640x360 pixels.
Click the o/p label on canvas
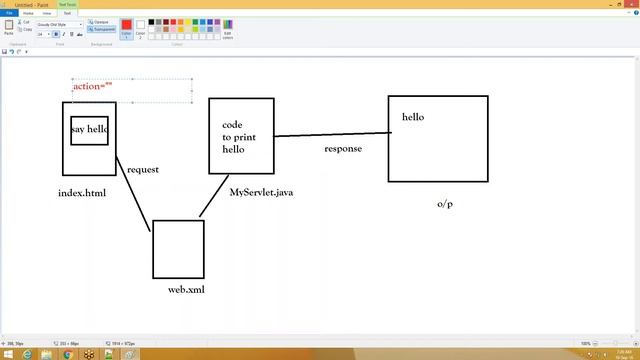445,203
